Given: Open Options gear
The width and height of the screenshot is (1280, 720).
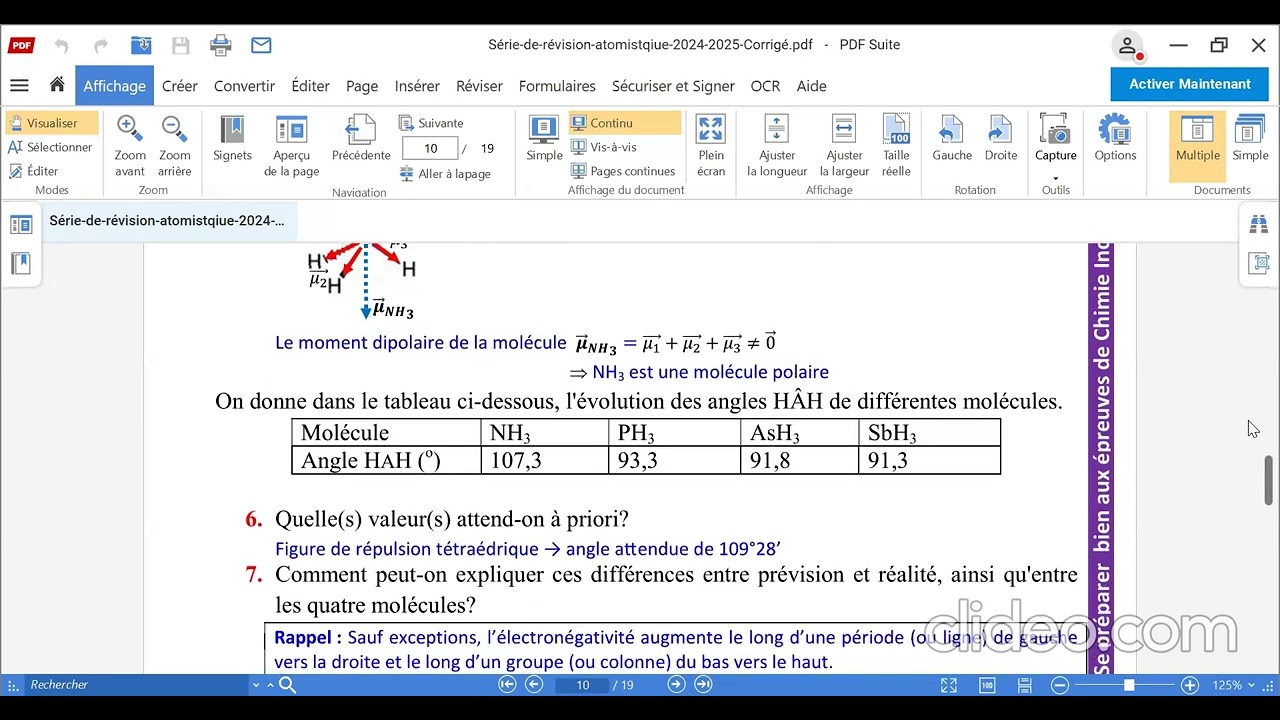Looking at the screenshot, I should click(1115, 139).
